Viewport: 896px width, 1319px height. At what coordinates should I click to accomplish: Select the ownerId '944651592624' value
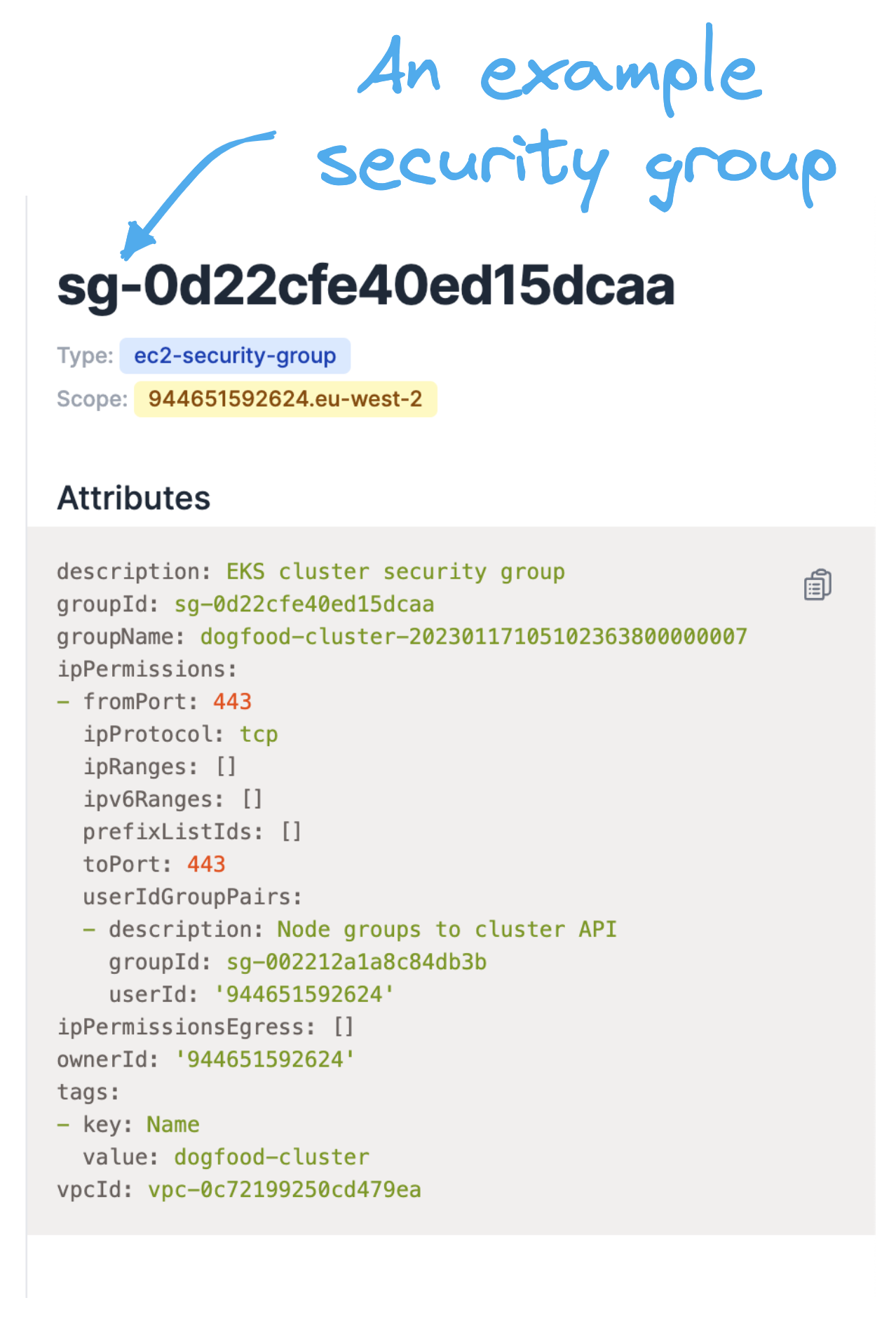pyautogui.click(x=265, y=1060)
